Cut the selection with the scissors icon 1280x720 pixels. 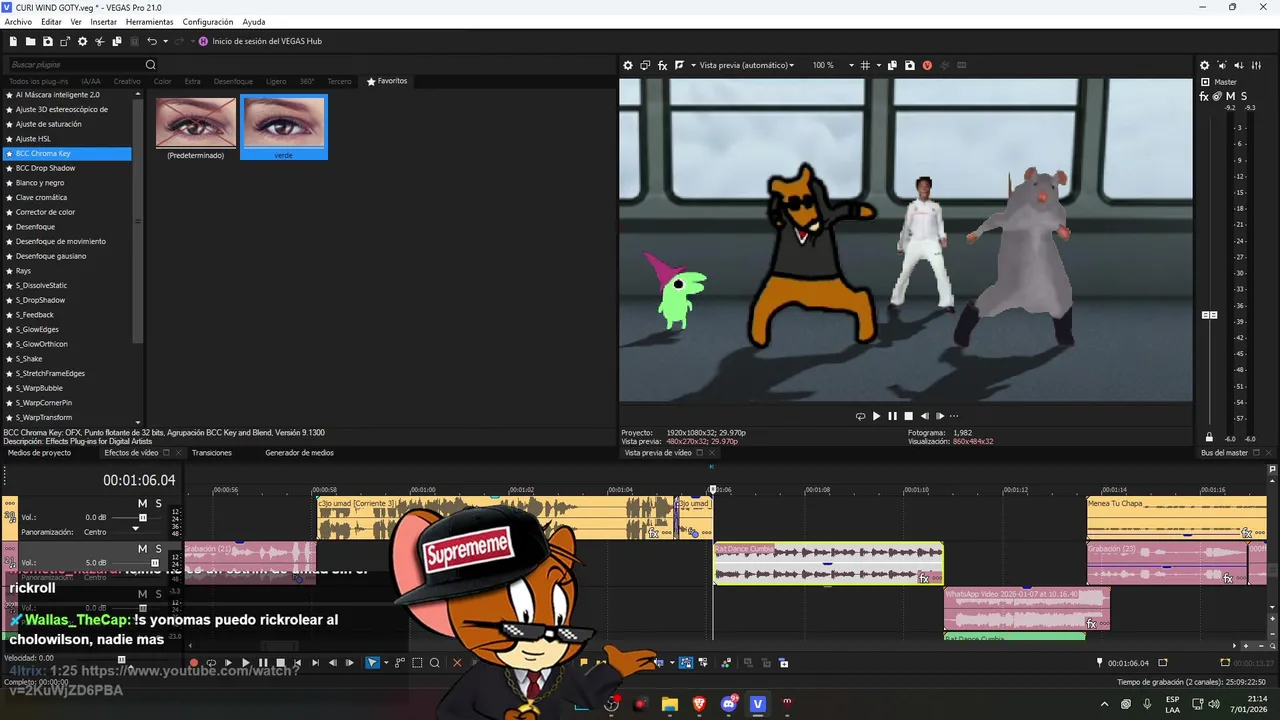click(x=100, y=41)
